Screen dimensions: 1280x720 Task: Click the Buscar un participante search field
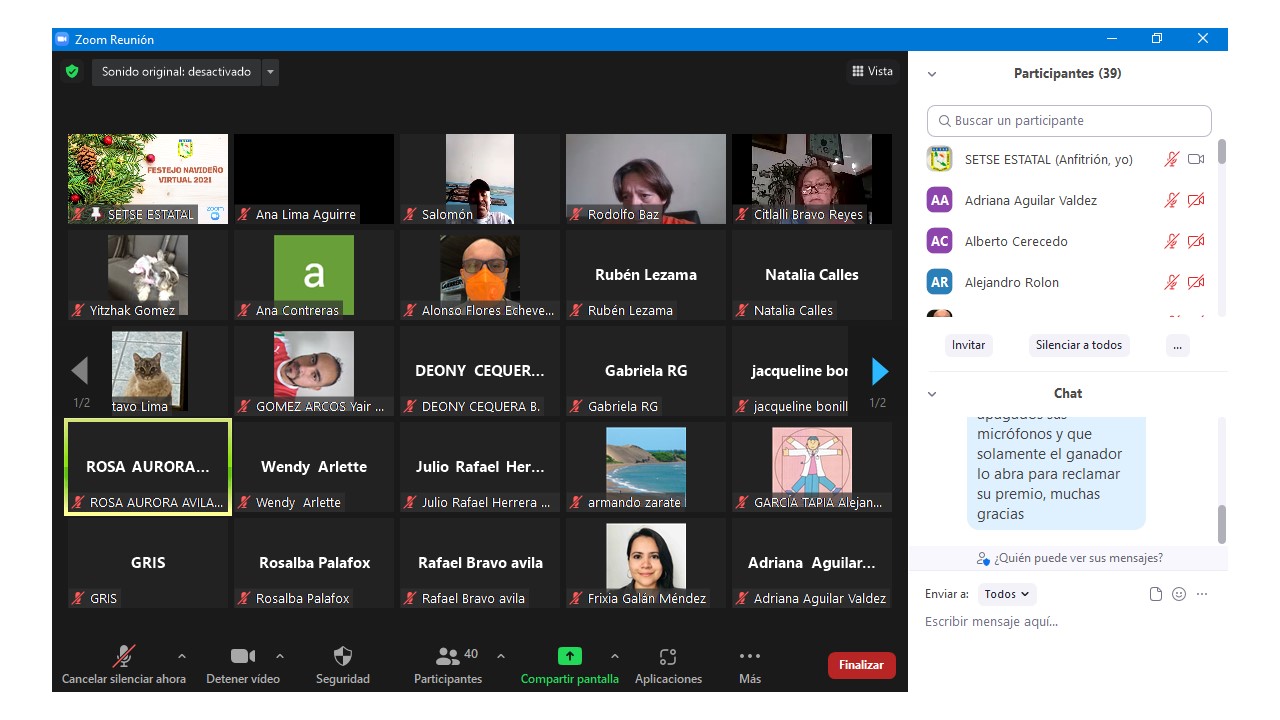pos(1069,121)
